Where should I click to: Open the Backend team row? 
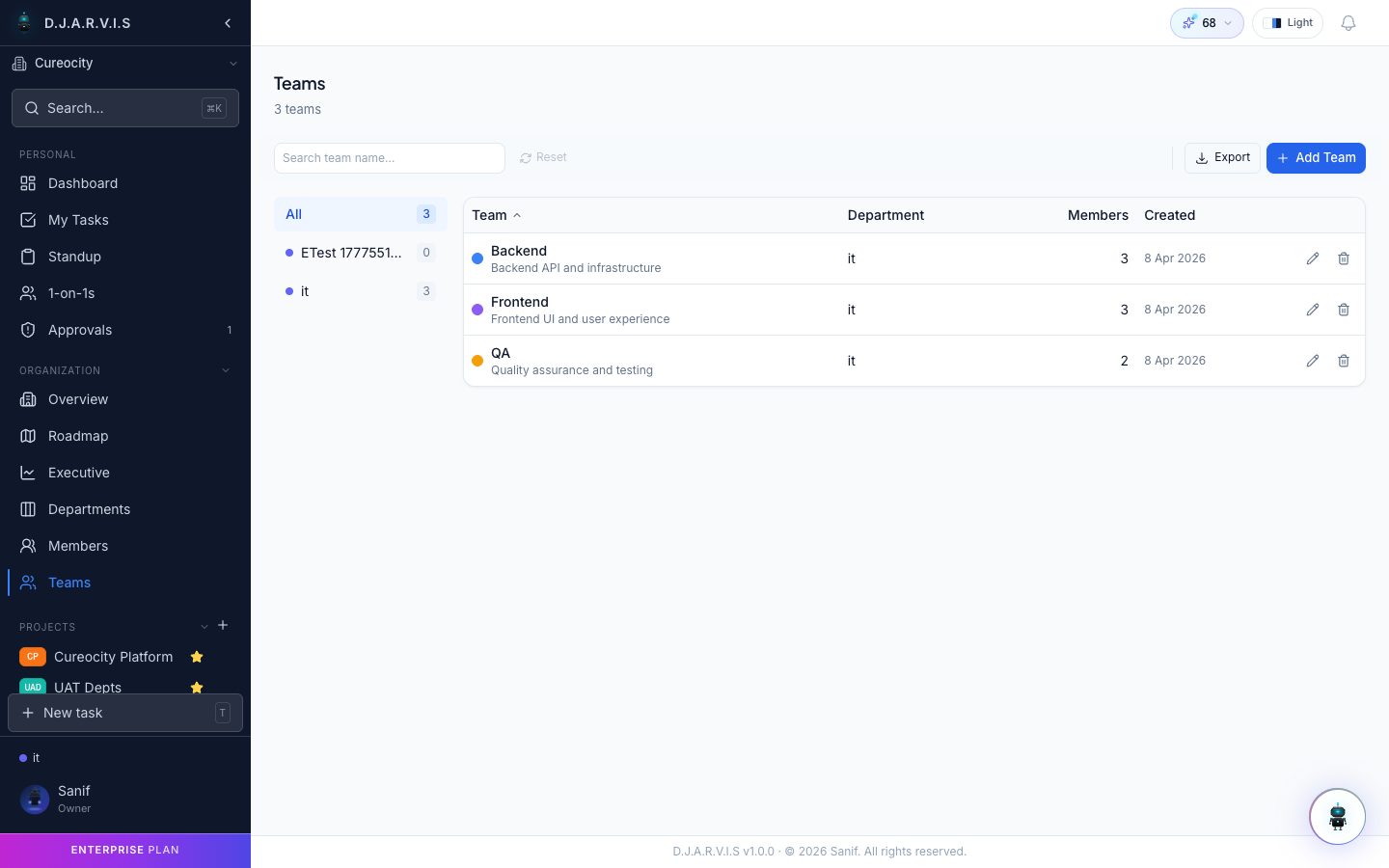(x=914, y=258)
